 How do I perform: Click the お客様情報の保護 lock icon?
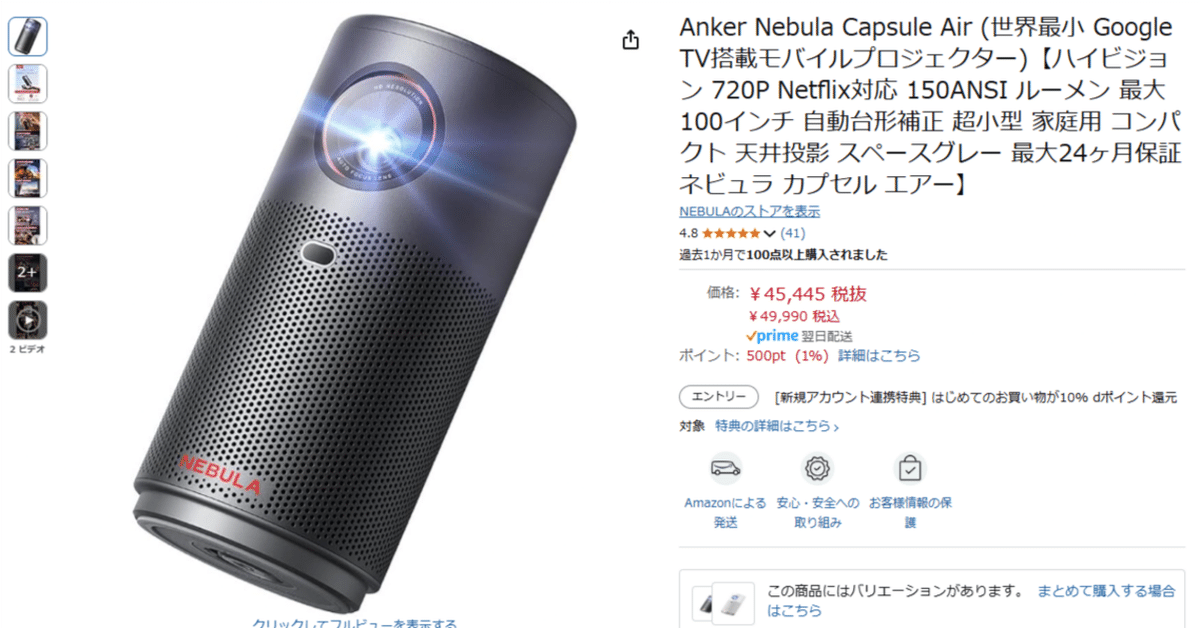(910, 468)
